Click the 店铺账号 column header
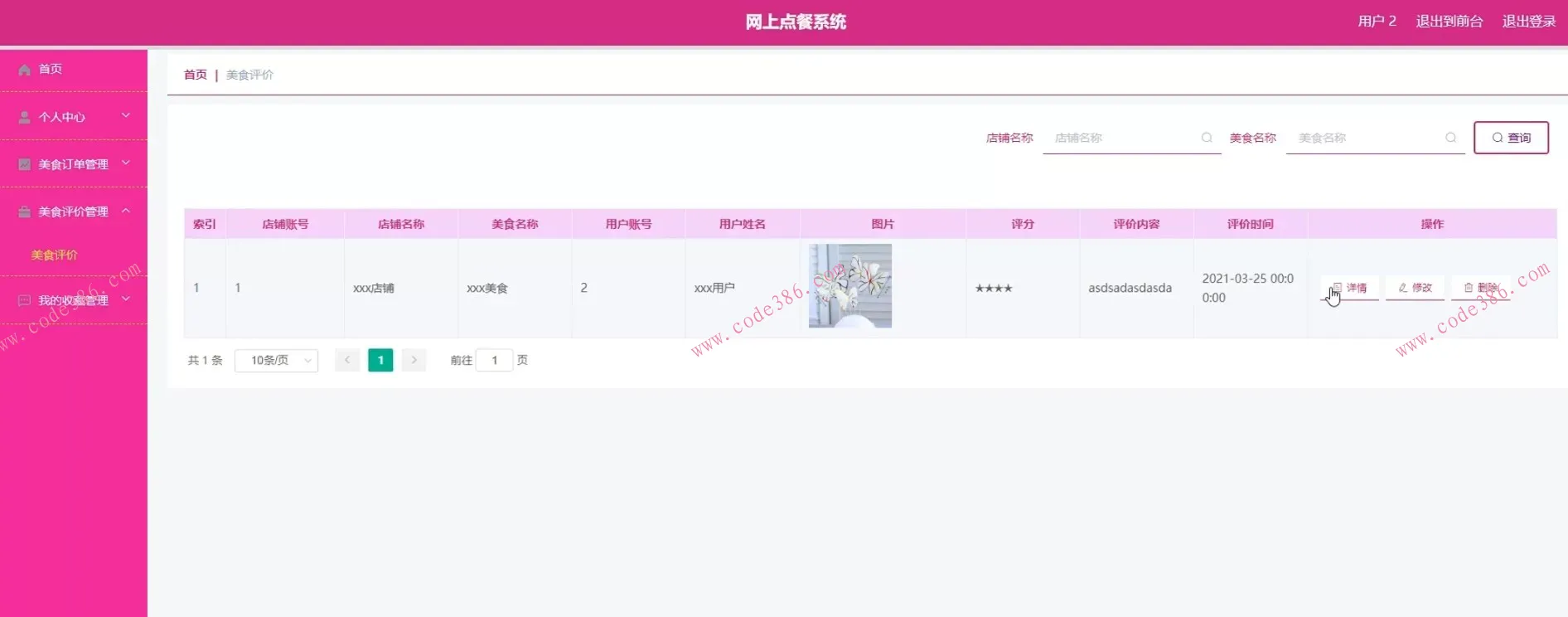The height and width of the screenshot is (617, 1568). (x=285, y=224)
